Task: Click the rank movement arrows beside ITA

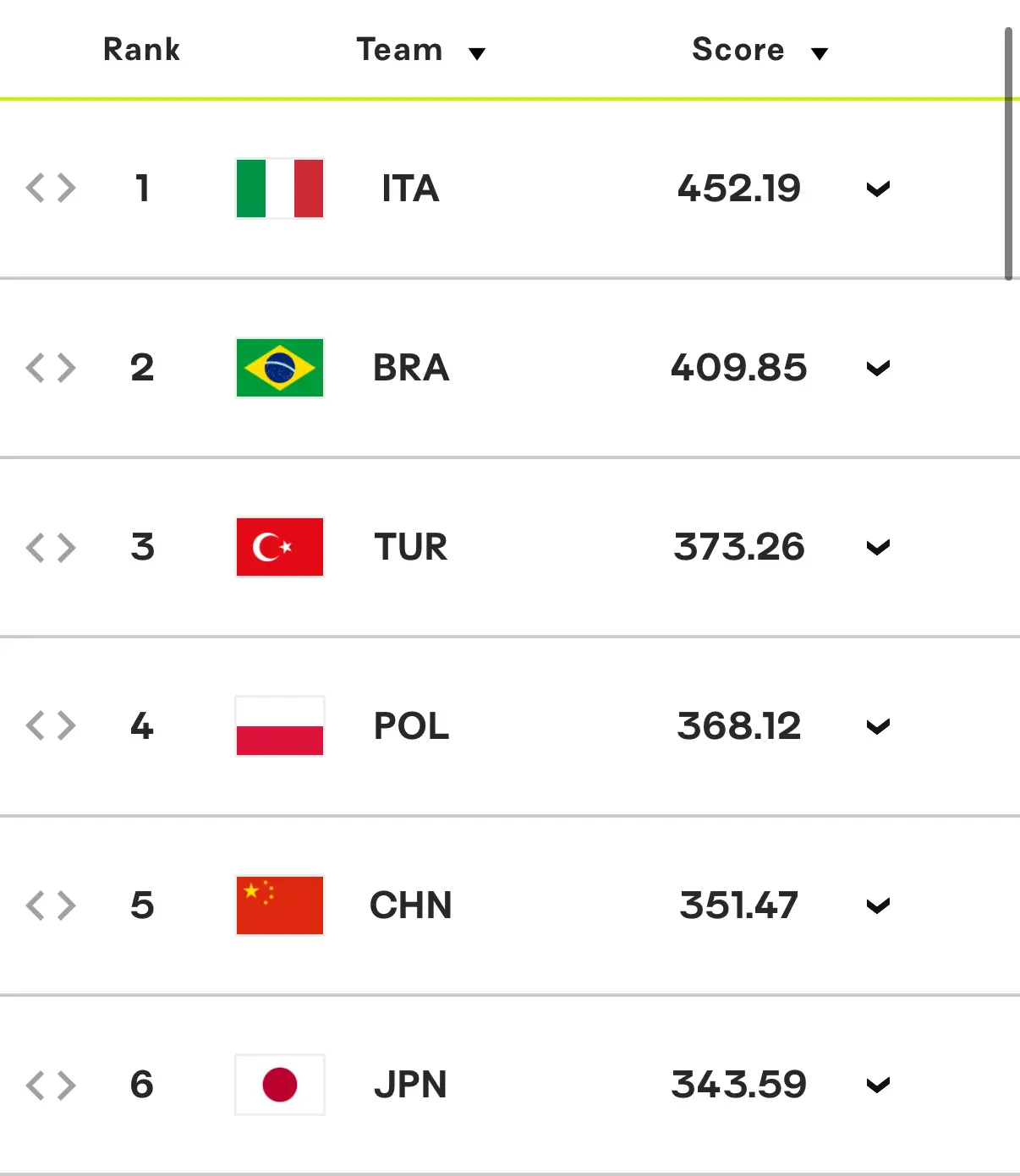Action: click(51, 189)
